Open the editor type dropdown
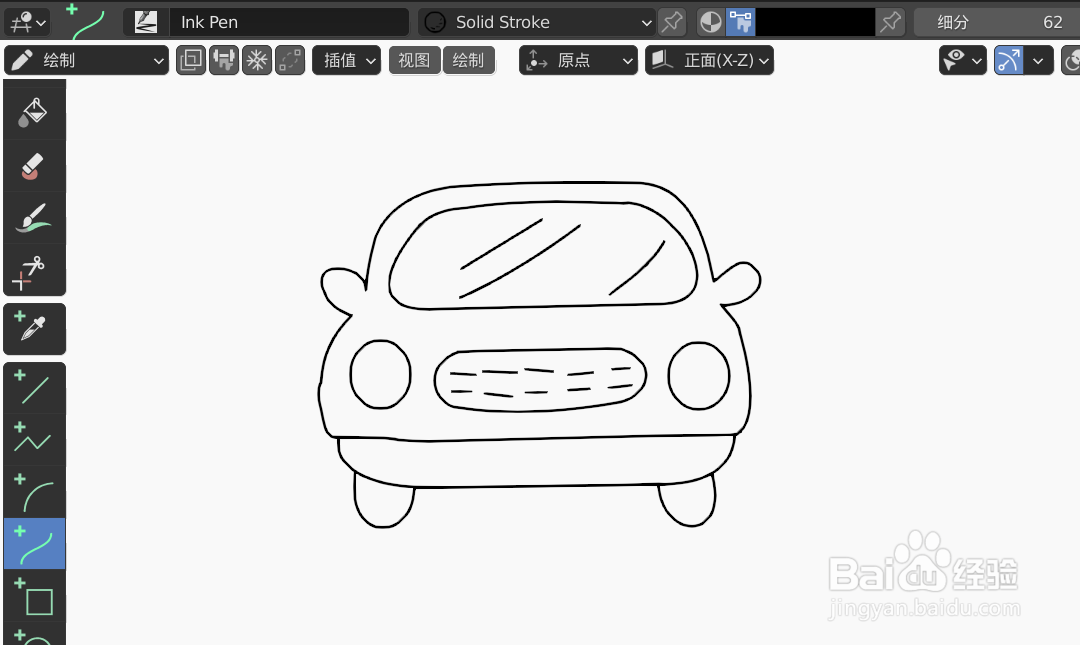Image resolution: width=1080 pixels, height=645 pixels. click(27, 22)
